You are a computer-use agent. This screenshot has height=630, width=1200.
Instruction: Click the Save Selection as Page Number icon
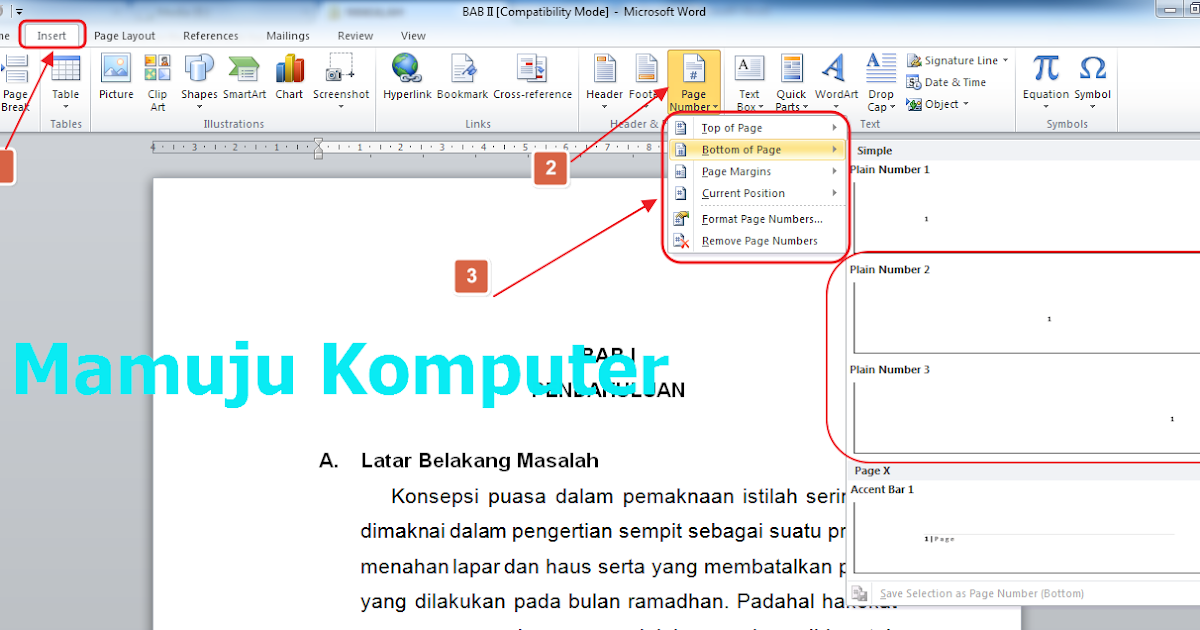point(860,593)
